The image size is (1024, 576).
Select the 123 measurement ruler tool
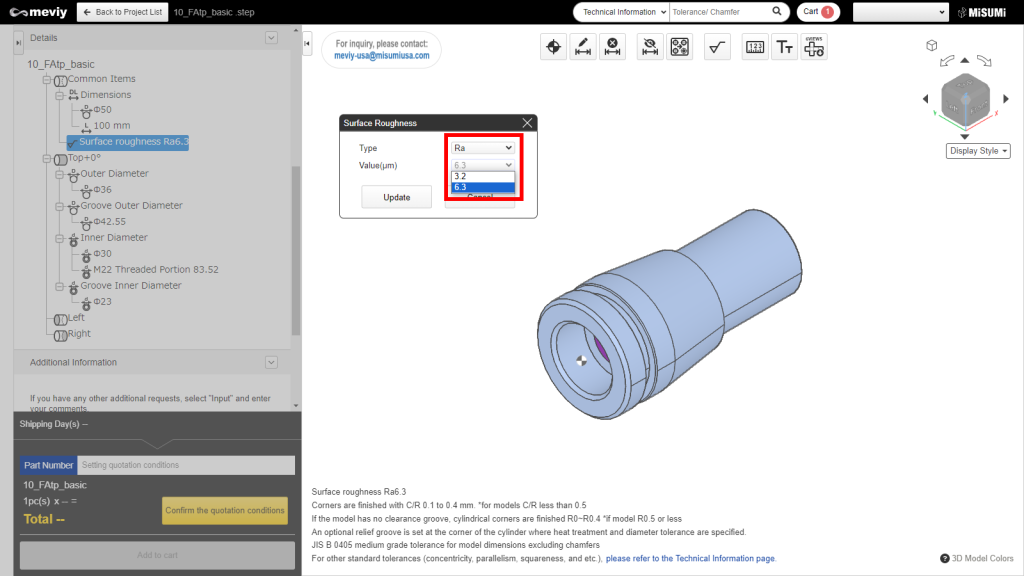[x=754, y=46]
